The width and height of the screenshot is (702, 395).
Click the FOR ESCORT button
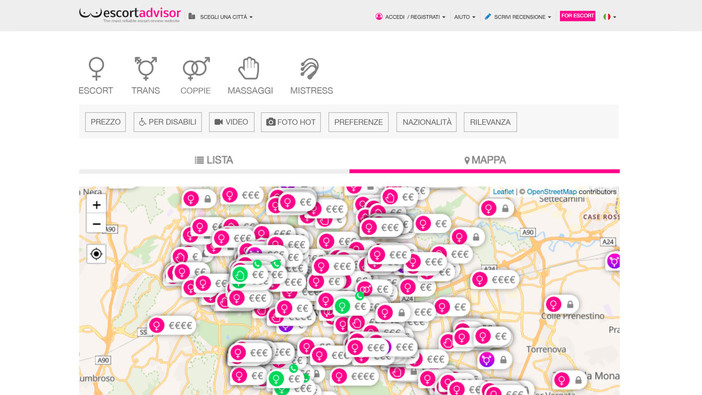click(577, 16)
